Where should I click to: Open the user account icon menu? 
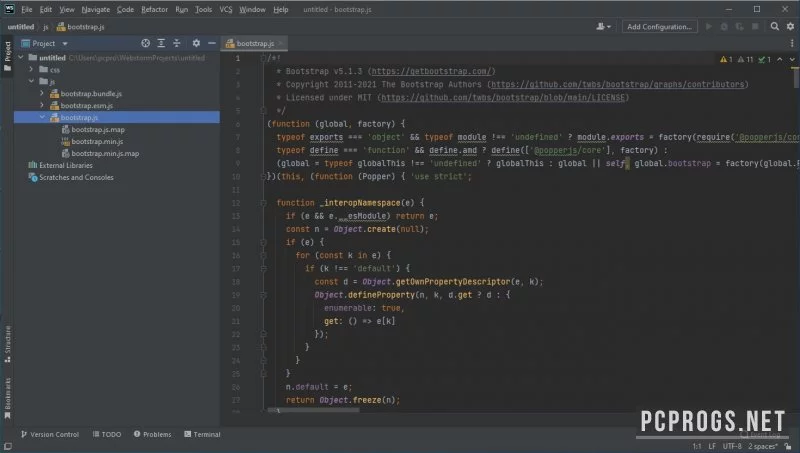[x=603, y=27]
